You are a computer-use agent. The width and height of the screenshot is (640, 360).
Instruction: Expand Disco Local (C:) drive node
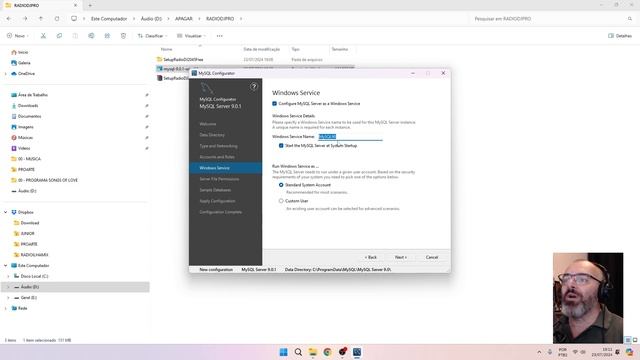[9, 276]
